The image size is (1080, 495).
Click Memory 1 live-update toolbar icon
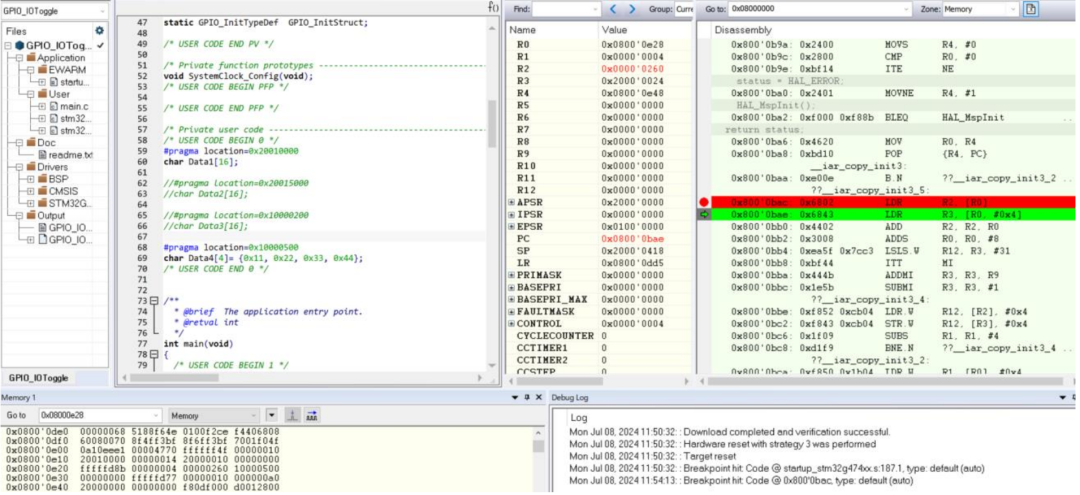pyautogui.click(x=312, y=415)
